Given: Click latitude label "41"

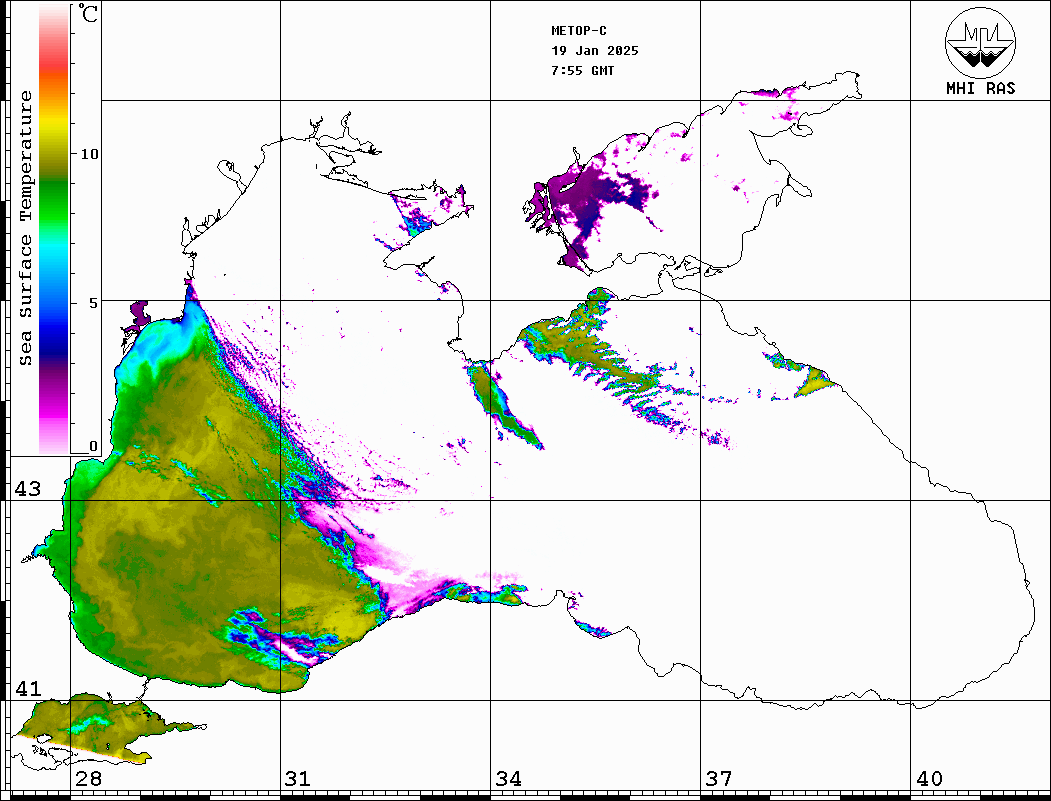Looking at the screenshot, I should pyautogui.click(x=28, y=689).
